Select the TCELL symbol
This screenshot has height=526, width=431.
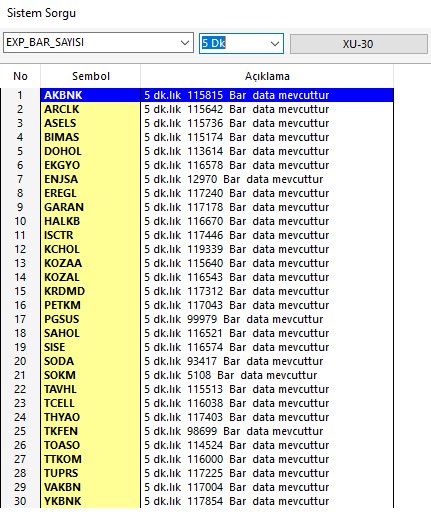coord(59,403)
